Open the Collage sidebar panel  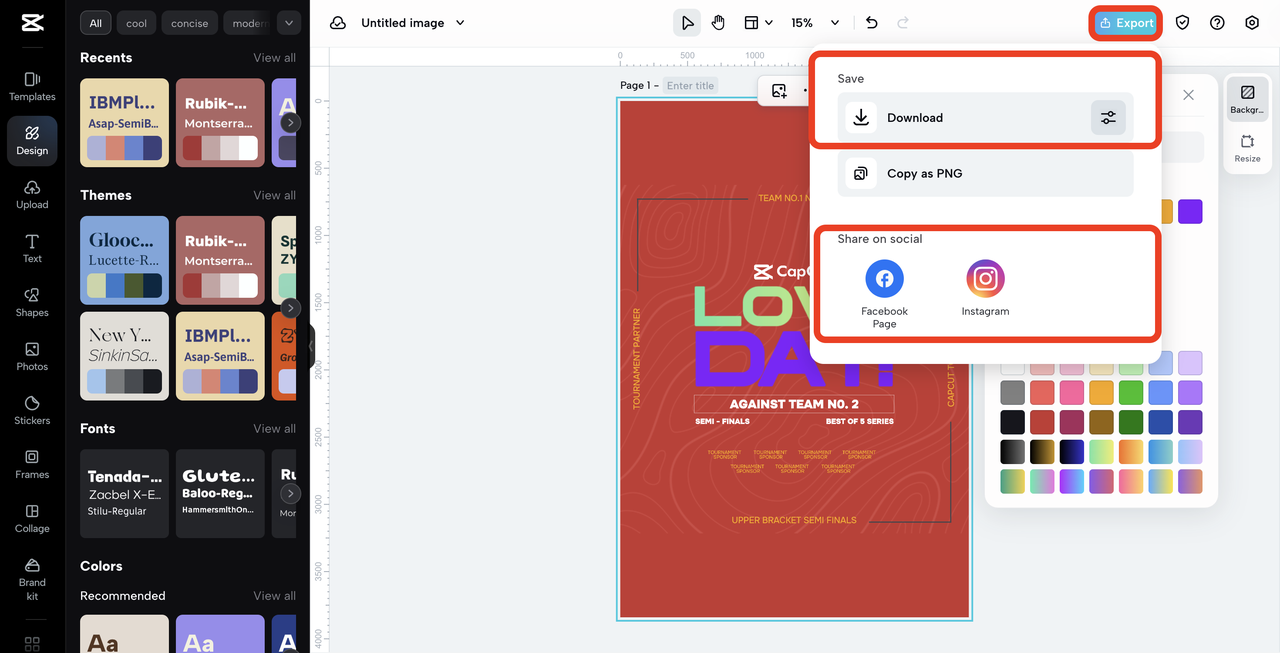click(x=32, y=518)
